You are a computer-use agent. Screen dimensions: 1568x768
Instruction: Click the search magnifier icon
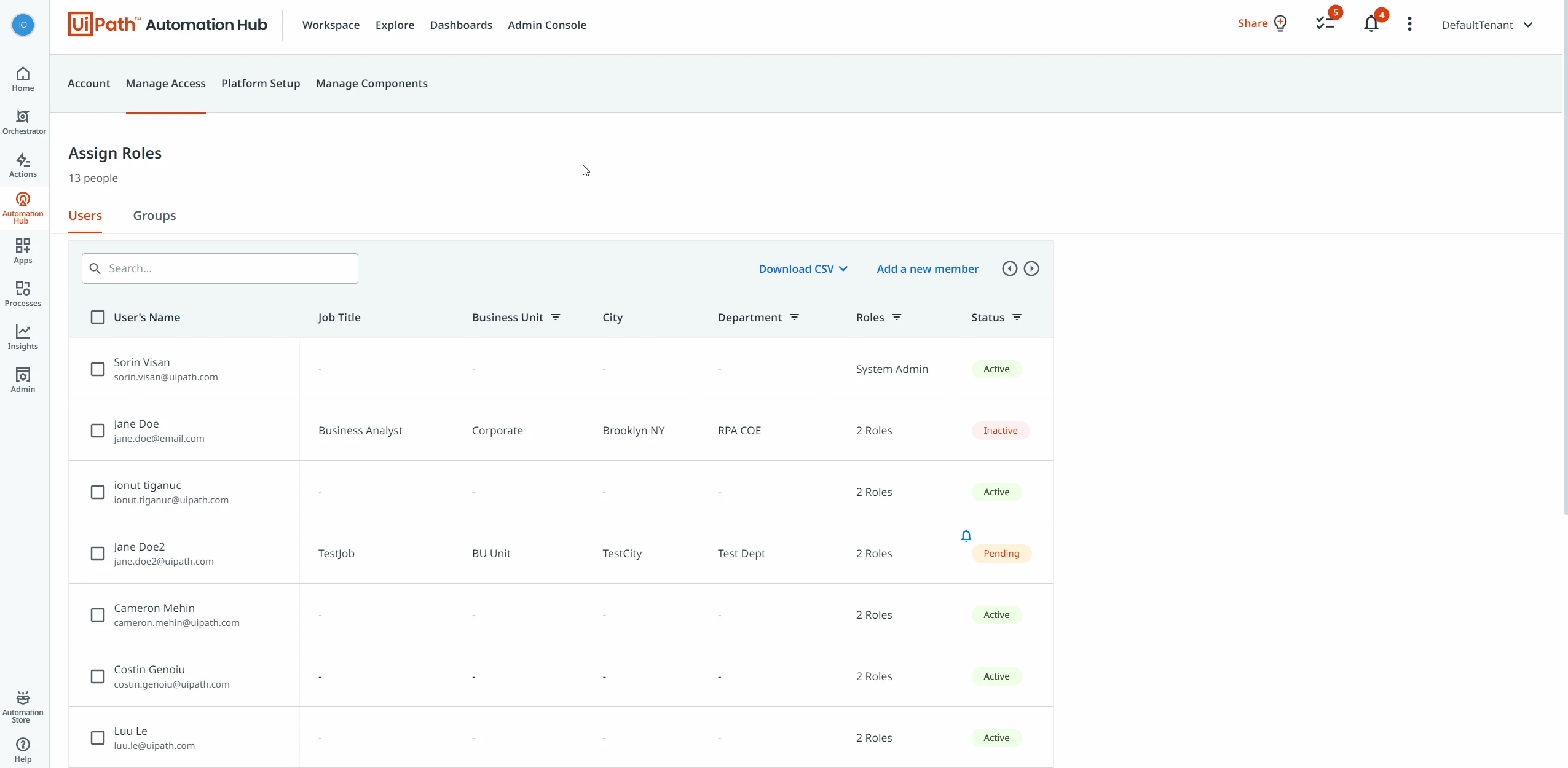click(95, 268)
